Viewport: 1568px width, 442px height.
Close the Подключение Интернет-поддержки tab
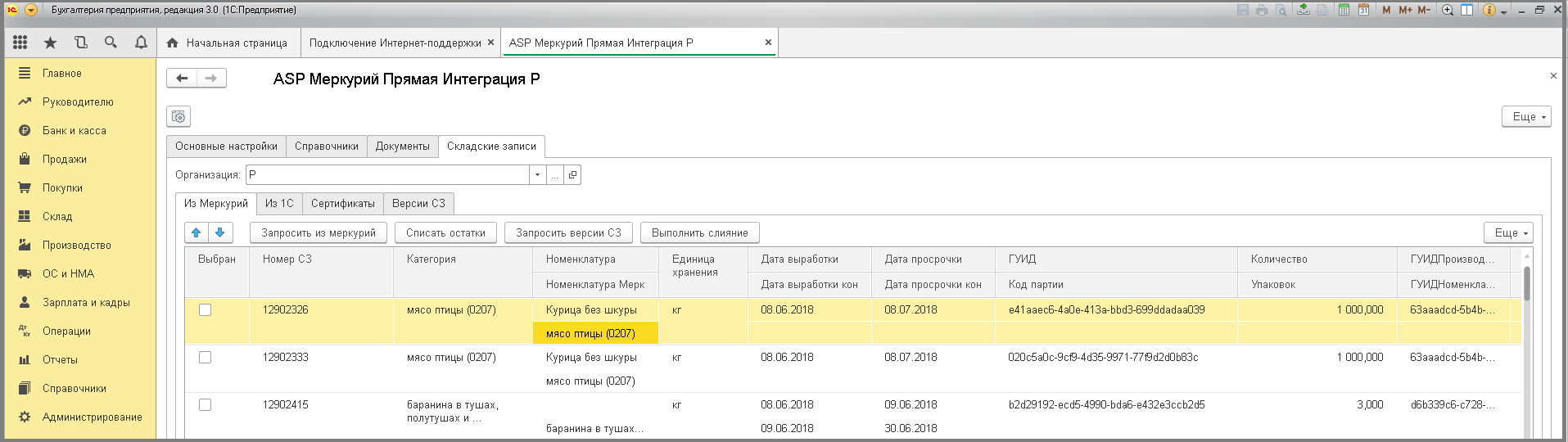click(490, 43)
